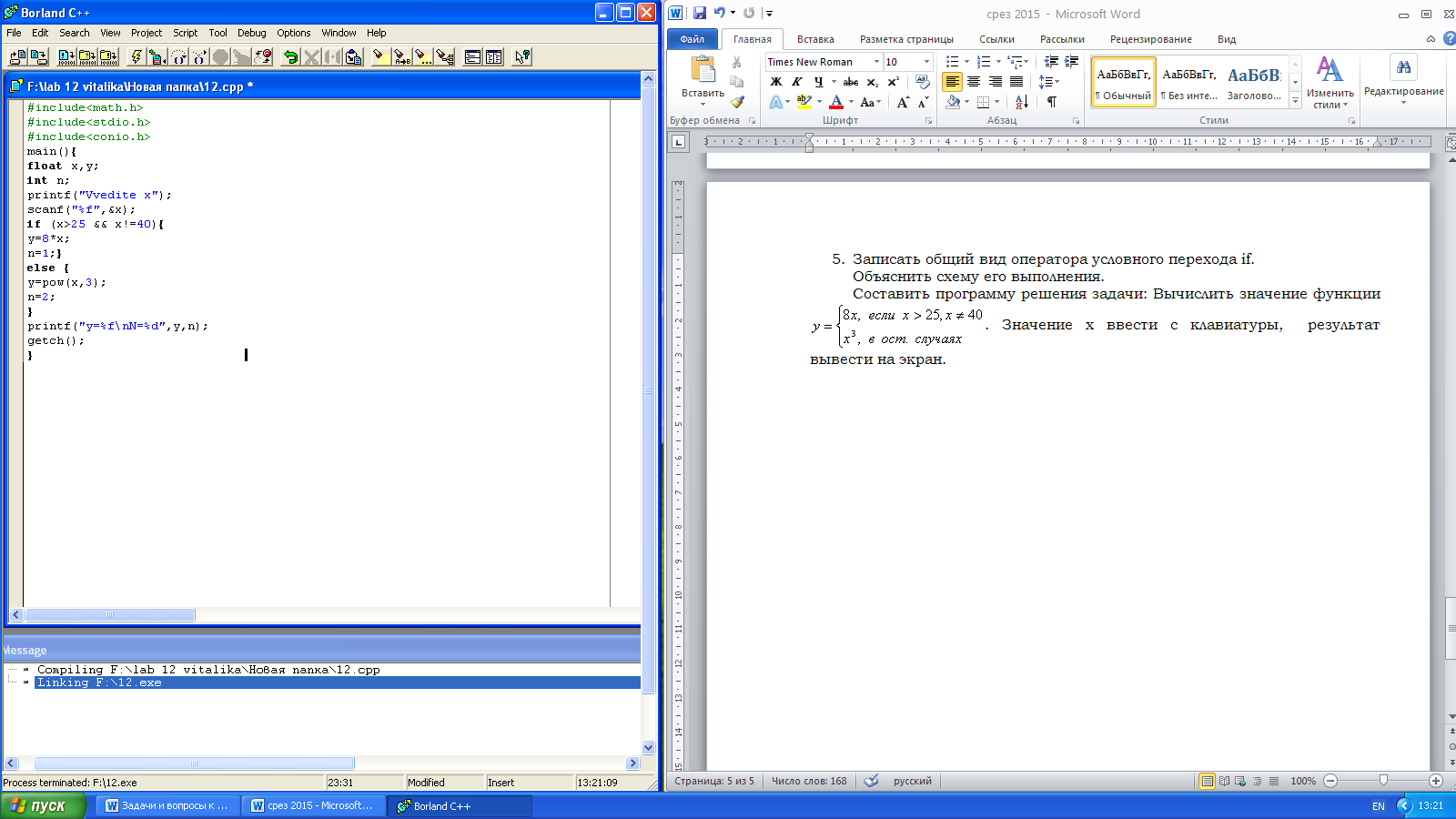Expand the numbered list style arrow in Word
The height and width of the screenshot is (819, 1456).
[x=998, y=62]
